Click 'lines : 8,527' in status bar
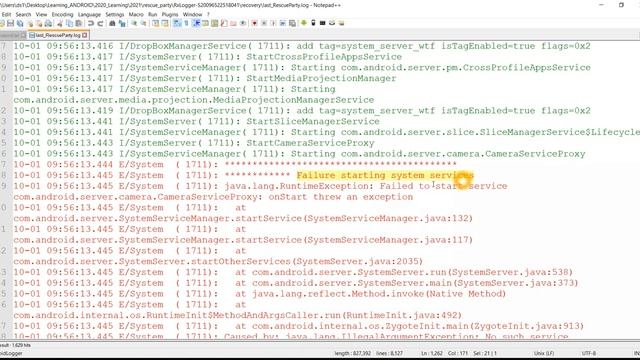The width and height of the screenshot is (640, 360). click(x=389, y=353)
